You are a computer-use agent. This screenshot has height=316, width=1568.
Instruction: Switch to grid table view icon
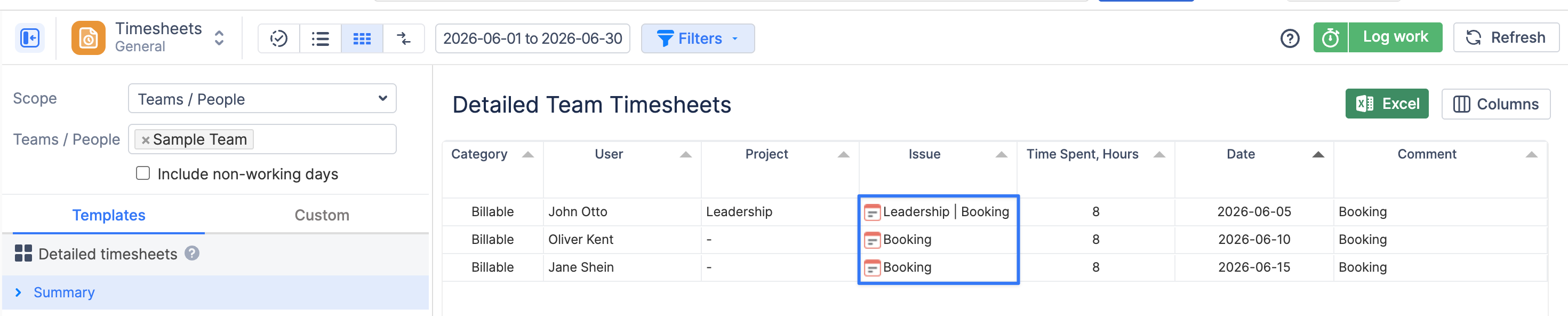[362, 38]
